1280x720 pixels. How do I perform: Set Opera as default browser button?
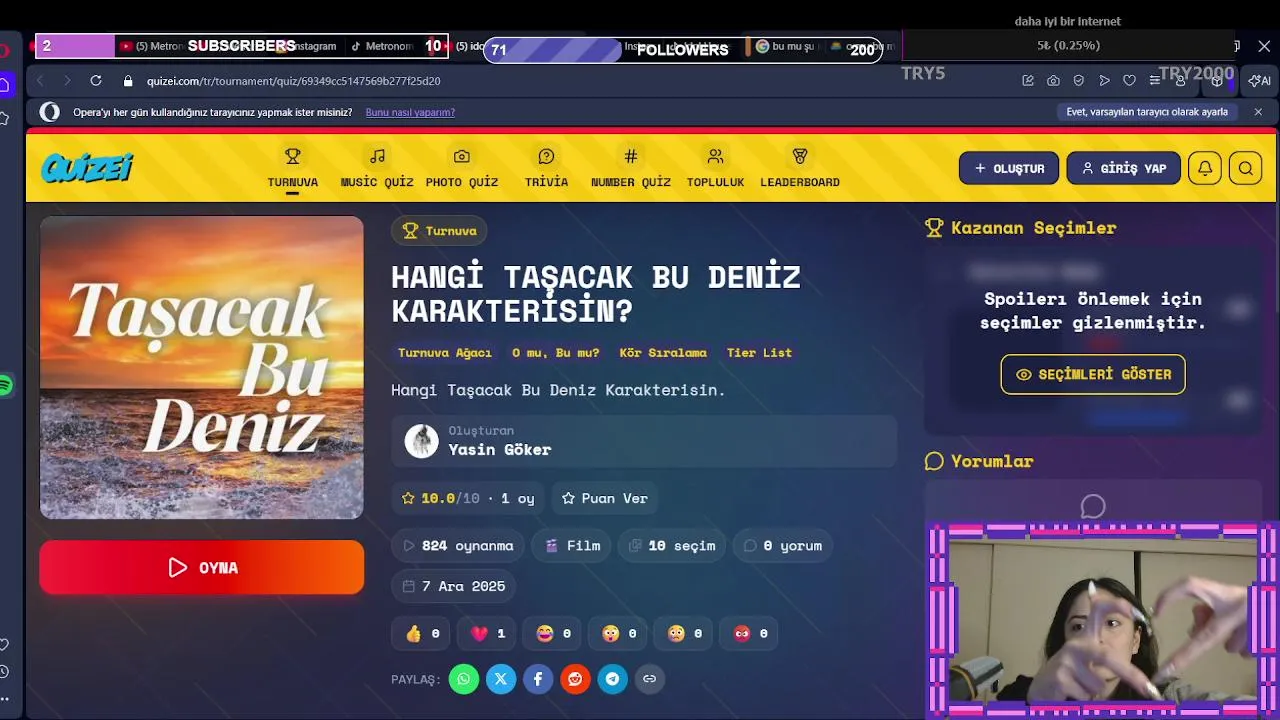[1147, 112]
